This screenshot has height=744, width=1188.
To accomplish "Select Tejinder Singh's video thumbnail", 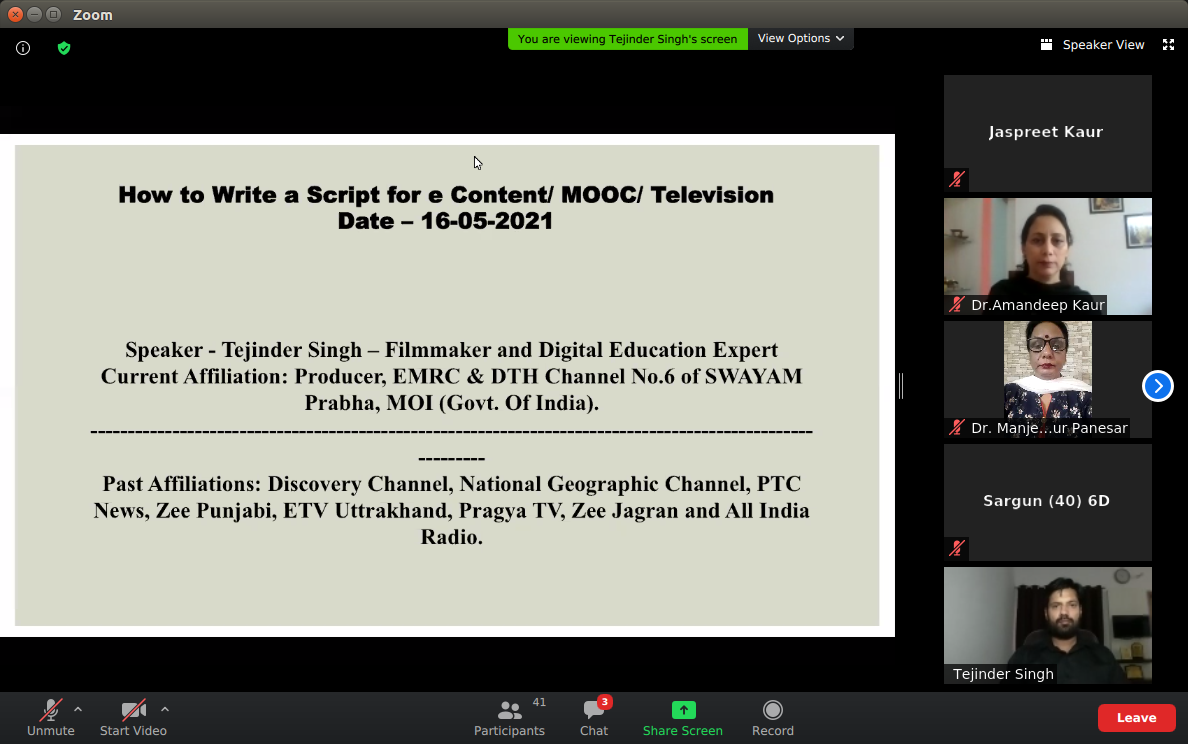I will click(x=1047, y=625).
